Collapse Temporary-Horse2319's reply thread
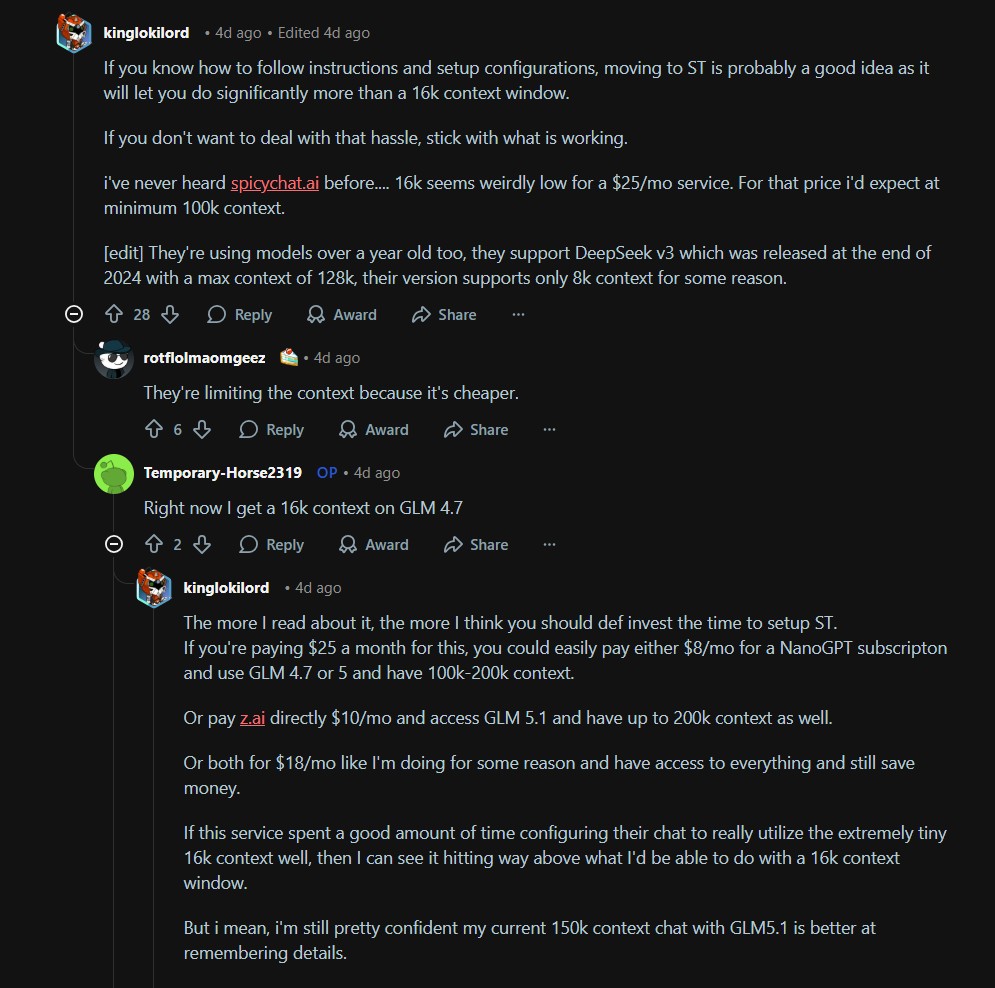 [x=114, y=545]
